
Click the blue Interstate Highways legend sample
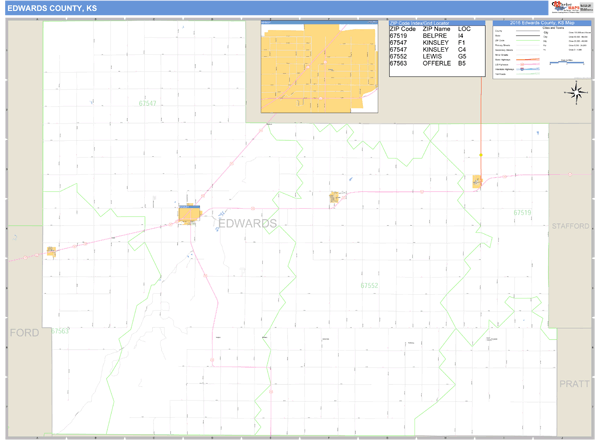[528, 69]
